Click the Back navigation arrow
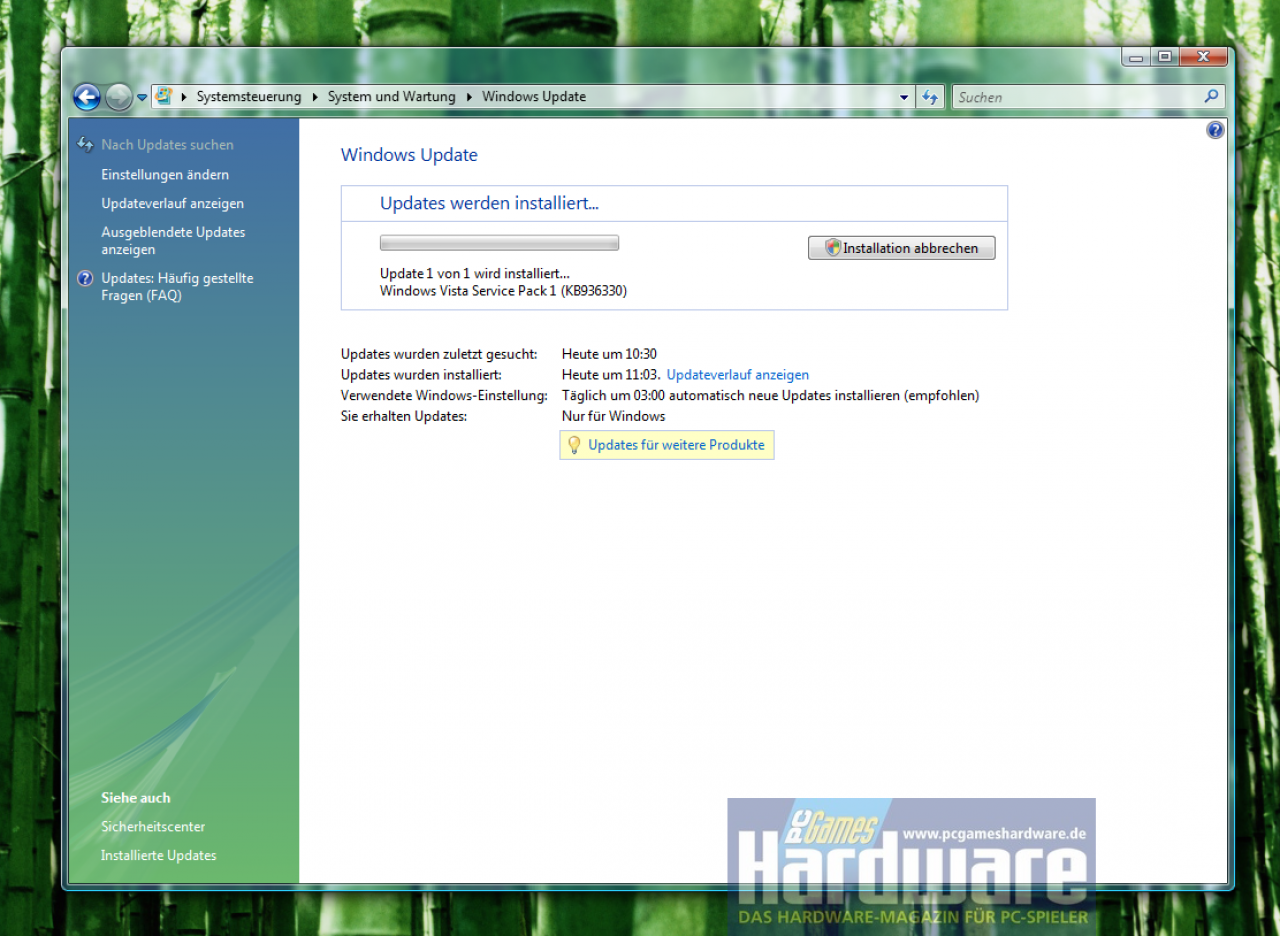Image resolution: width=1280 pixels, height=936 pixels. (87, 97)
